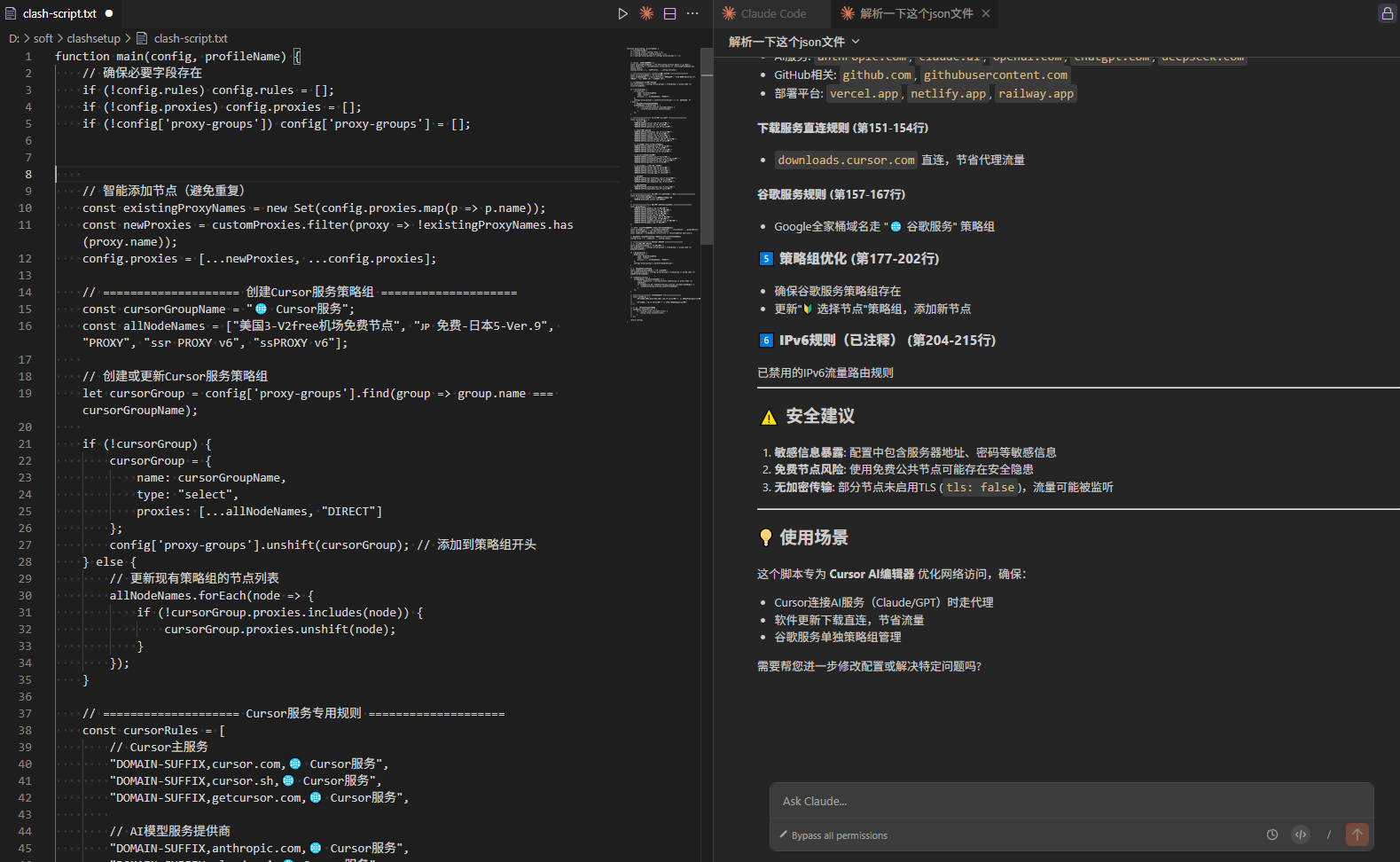Viewport: 1400px width, 862px height.
Task: Click the tls: false inline code
Action: 980,488
